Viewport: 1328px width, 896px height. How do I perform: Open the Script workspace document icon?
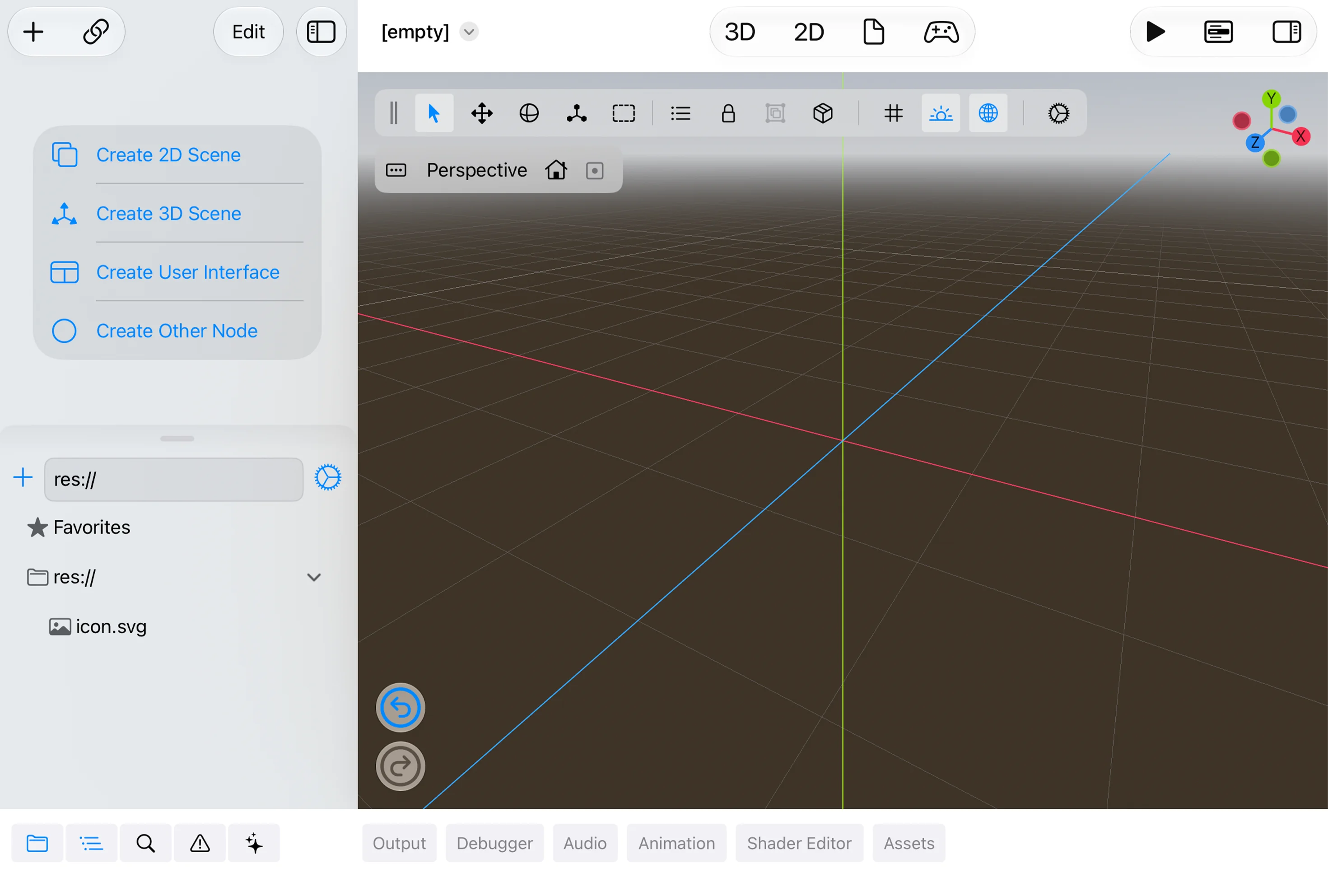tap(873, 32)
